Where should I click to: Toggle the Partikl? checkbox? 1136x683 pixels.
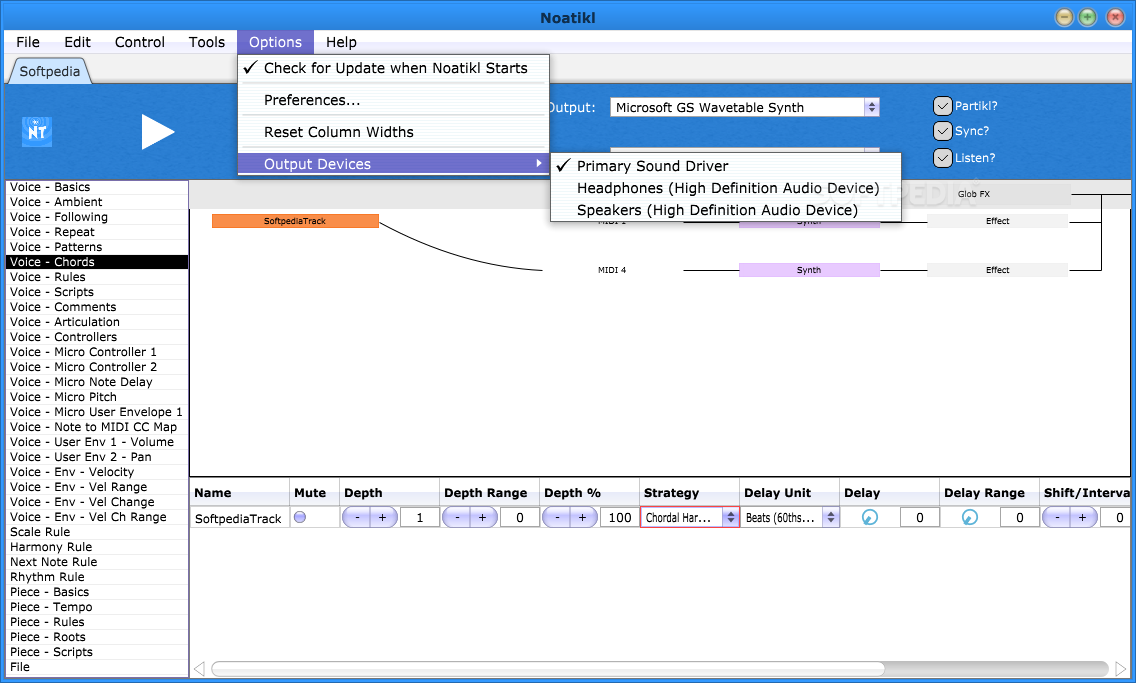click(942, 106)
